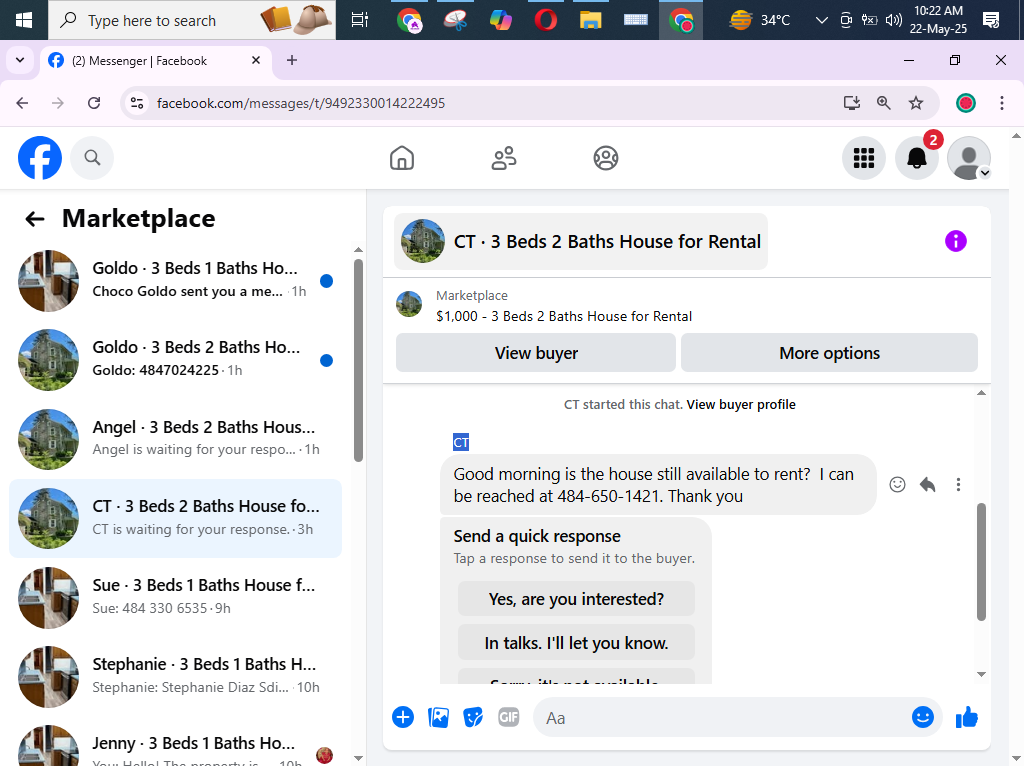Show hidden system tray icons chevron
1024x766 pixels.
[x=822, y=20]
